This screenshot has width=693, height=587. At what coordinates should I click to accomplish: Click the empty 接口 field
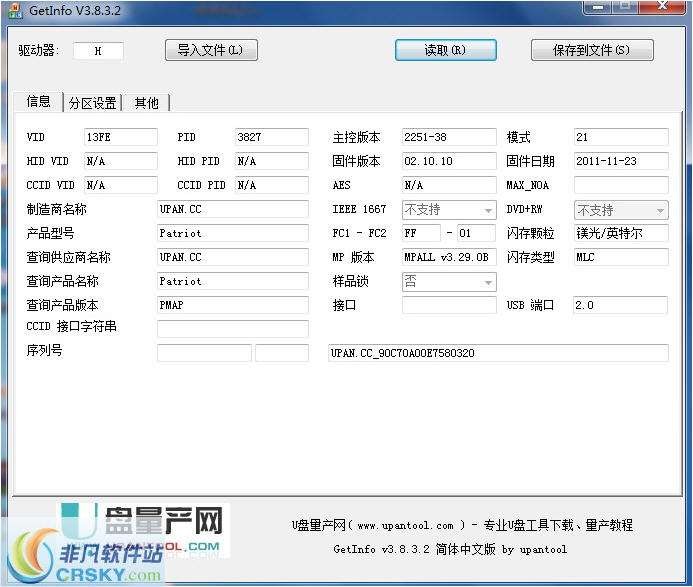pos(449,305)
